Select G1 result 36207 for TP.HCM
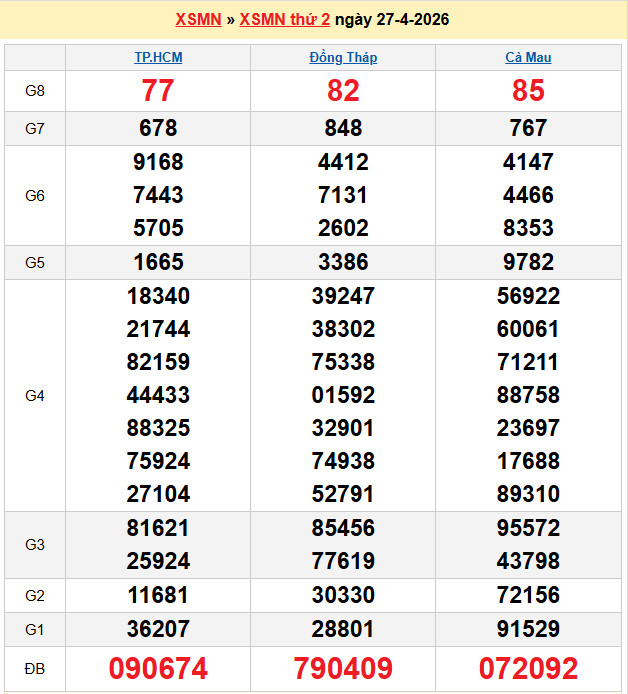Screen dimensions: 628x694 coord(158,629)
